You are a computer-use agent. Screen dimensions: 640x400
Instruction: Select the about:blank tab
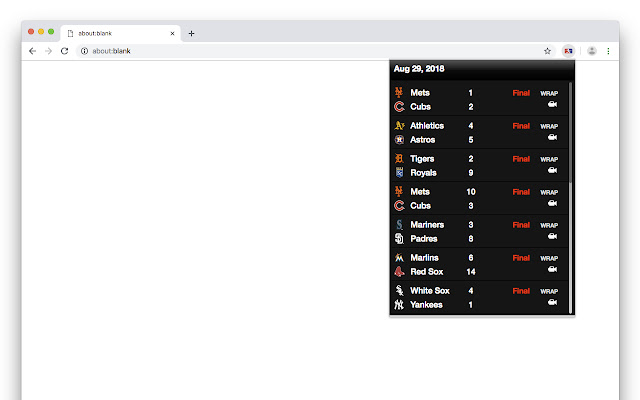120,33
